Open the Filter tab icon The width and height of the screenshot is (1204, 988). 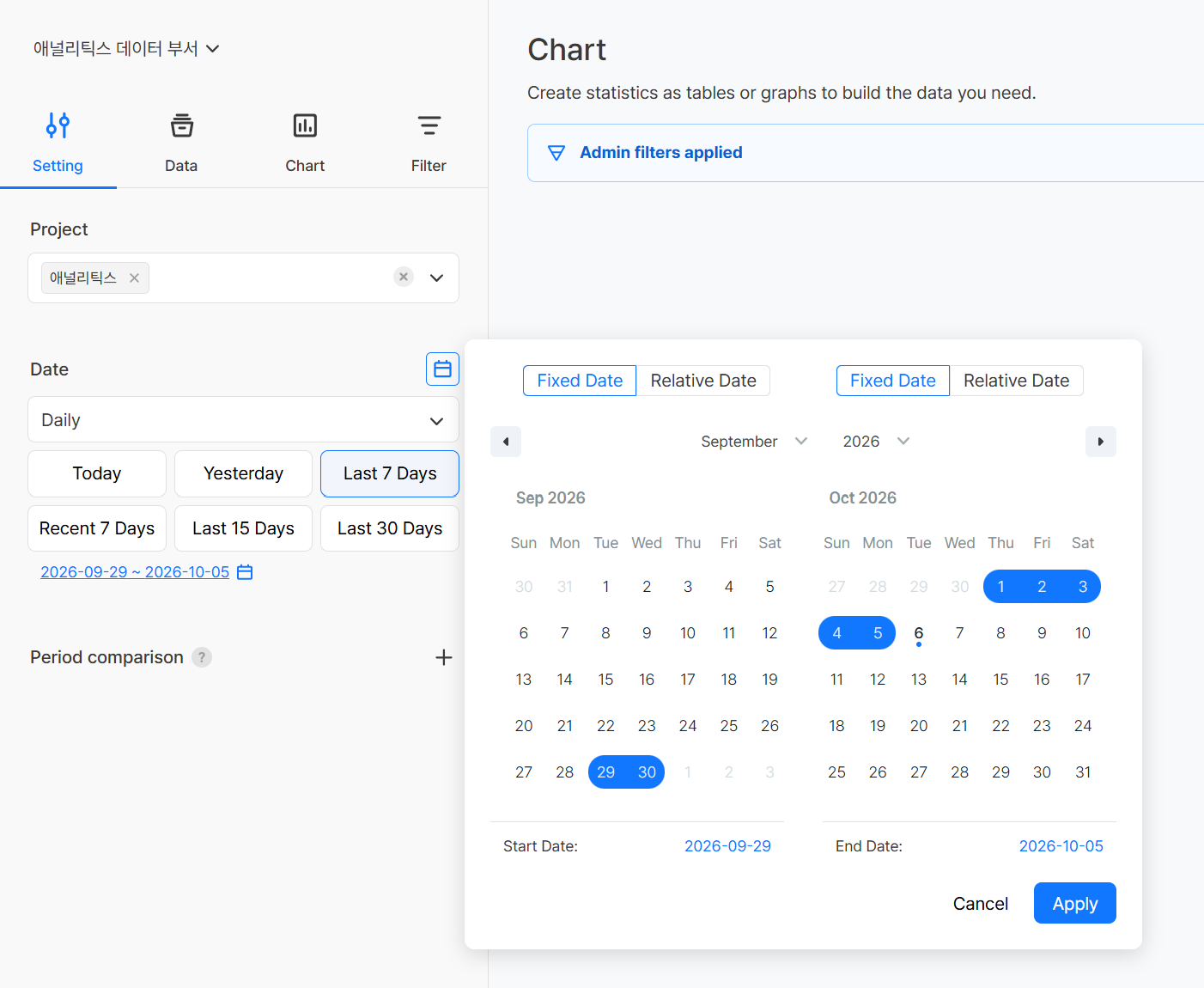[x=429, y=125]
